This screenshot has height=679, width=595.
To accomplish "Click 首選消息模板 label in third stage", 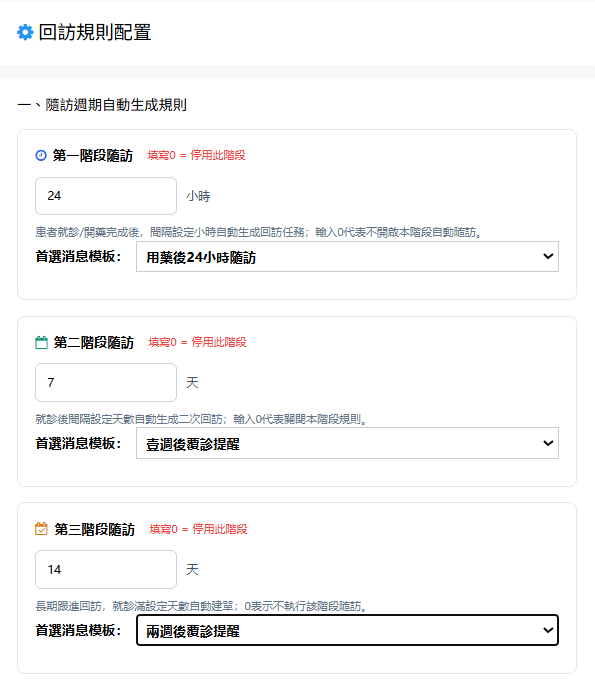I will (78, 630).
